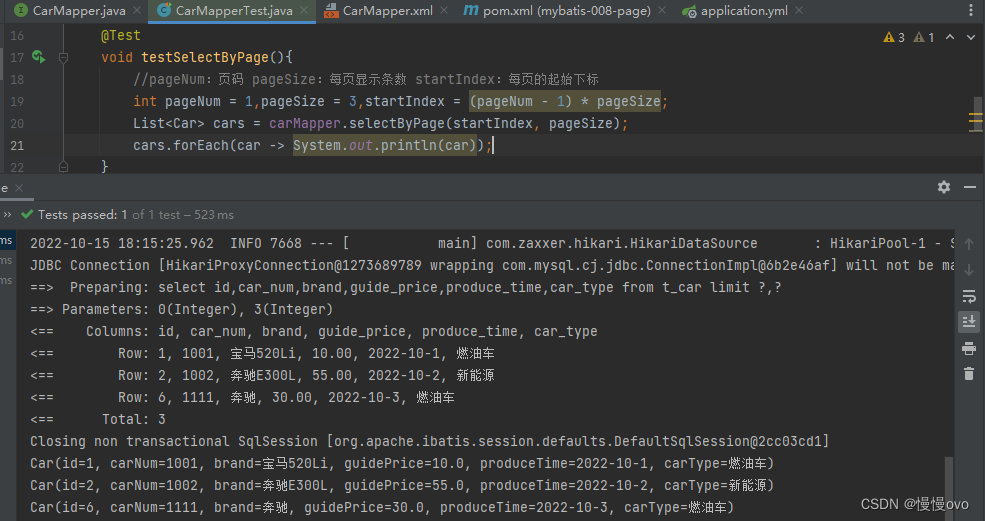Click the Preparing SQL statement line
Viewport: 985px width, 521px height.
click(406, 287)
